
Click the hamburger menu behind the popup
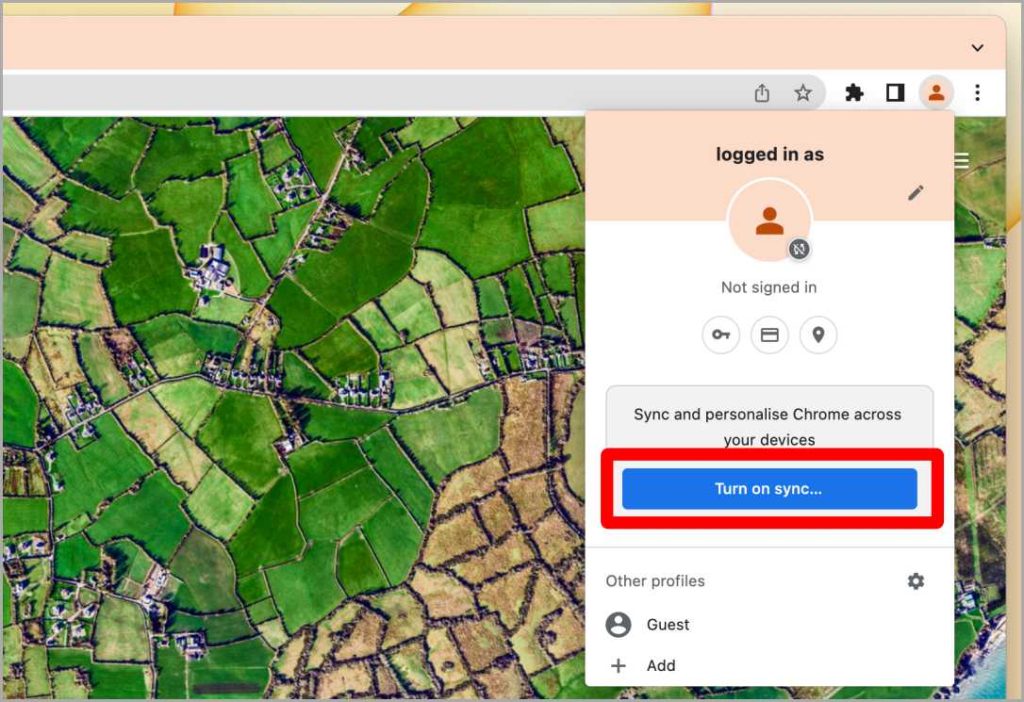pyautogui.click(x=961, y=160)
